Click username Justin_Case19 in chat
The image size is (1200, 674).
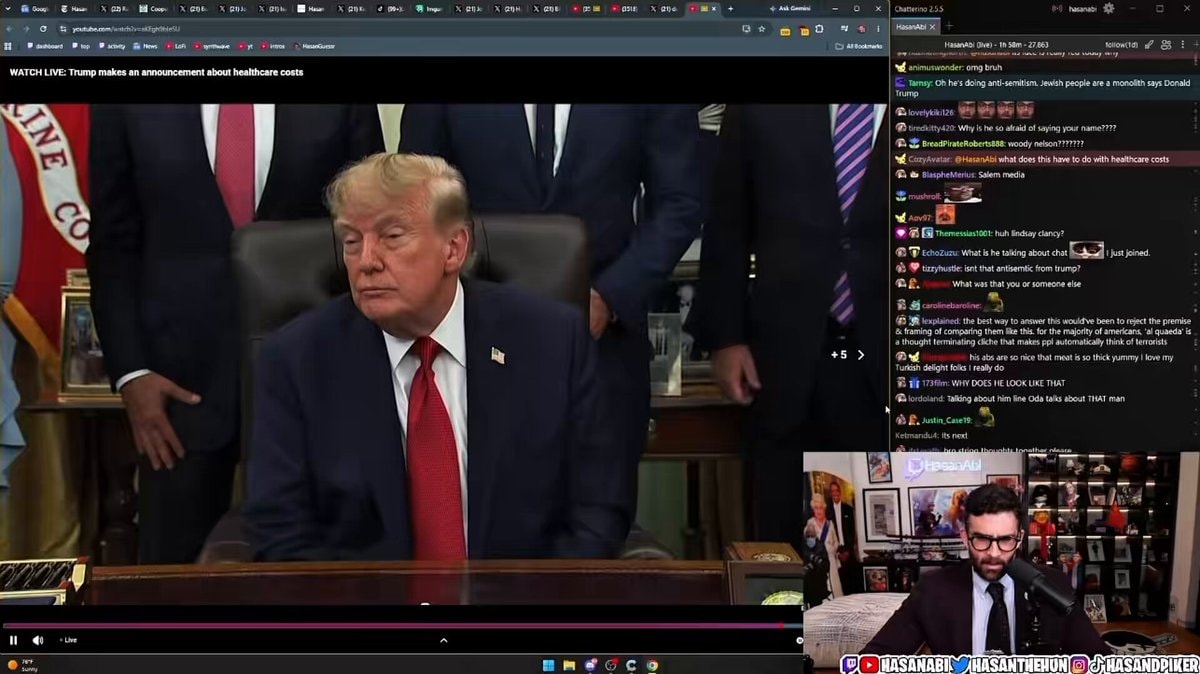pos(946,420)
